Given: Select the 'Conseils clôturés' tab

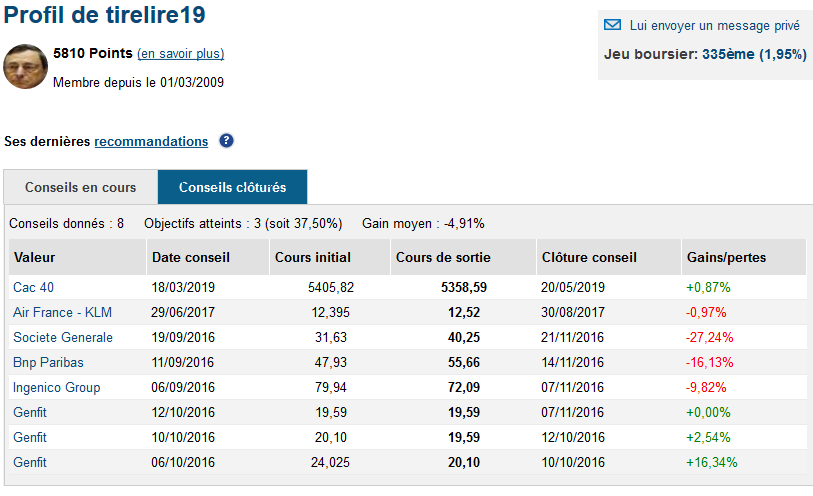Looking at the screenshot, I should pos(232,187).
